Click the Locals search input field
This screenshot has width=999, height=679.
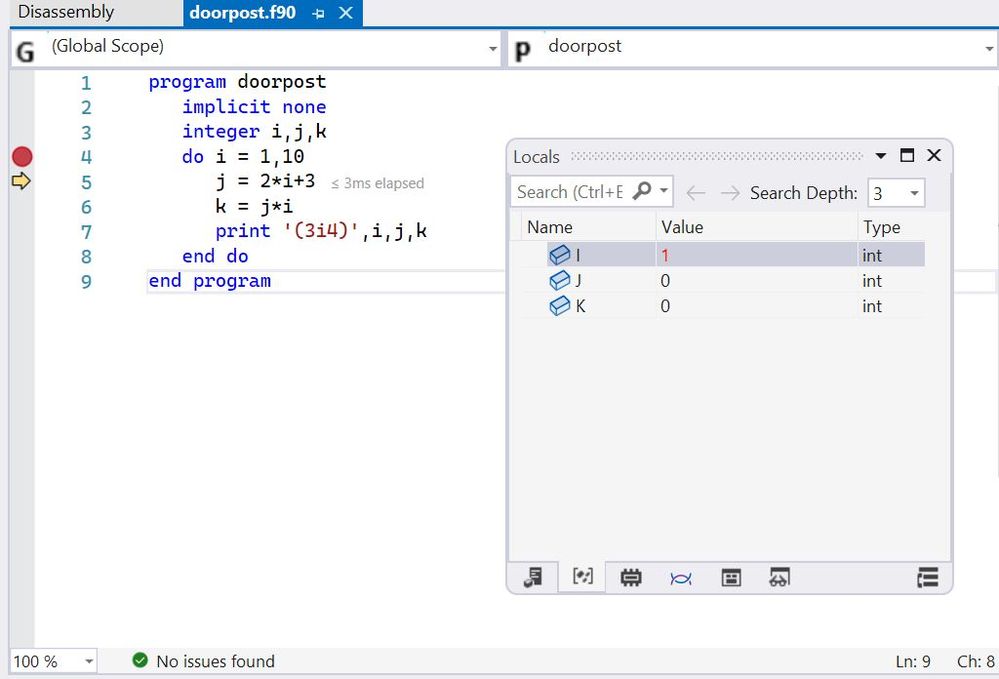point(570,192)
